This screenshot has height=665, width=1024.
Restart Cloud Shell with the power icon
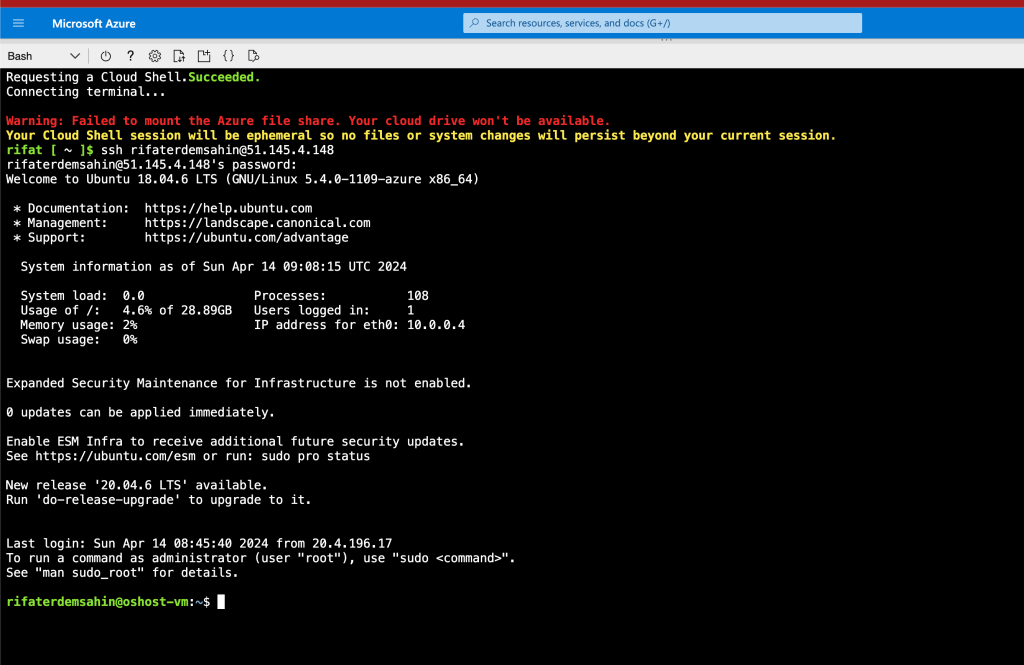click(x=105, y=56)
